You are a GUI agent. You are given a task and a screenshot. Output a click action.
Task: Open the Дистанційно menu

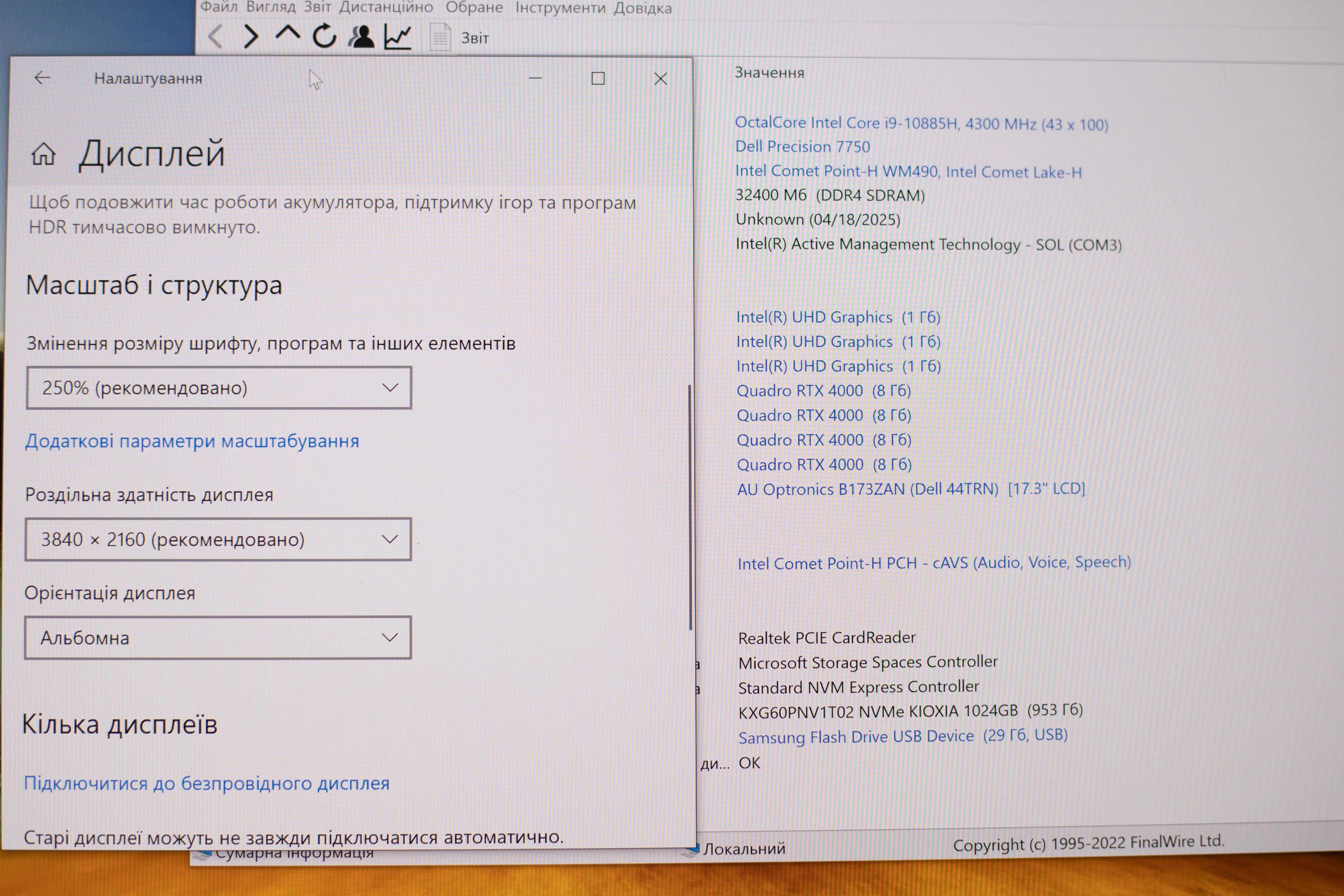tap(386, 7)
